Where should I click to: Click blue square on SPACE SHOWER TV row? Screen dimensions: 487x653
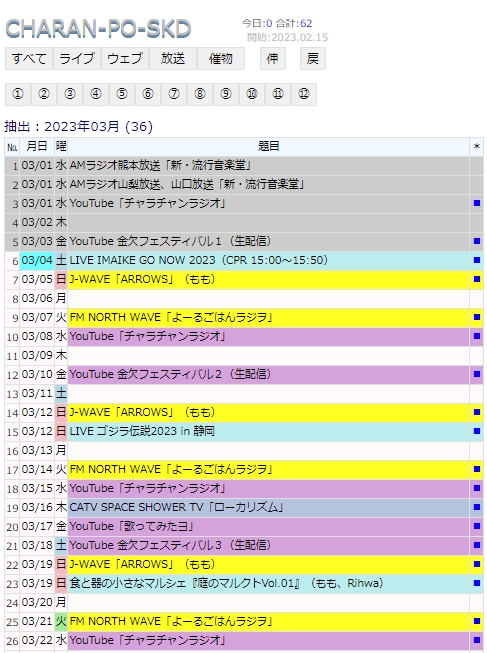click(477, 507)
